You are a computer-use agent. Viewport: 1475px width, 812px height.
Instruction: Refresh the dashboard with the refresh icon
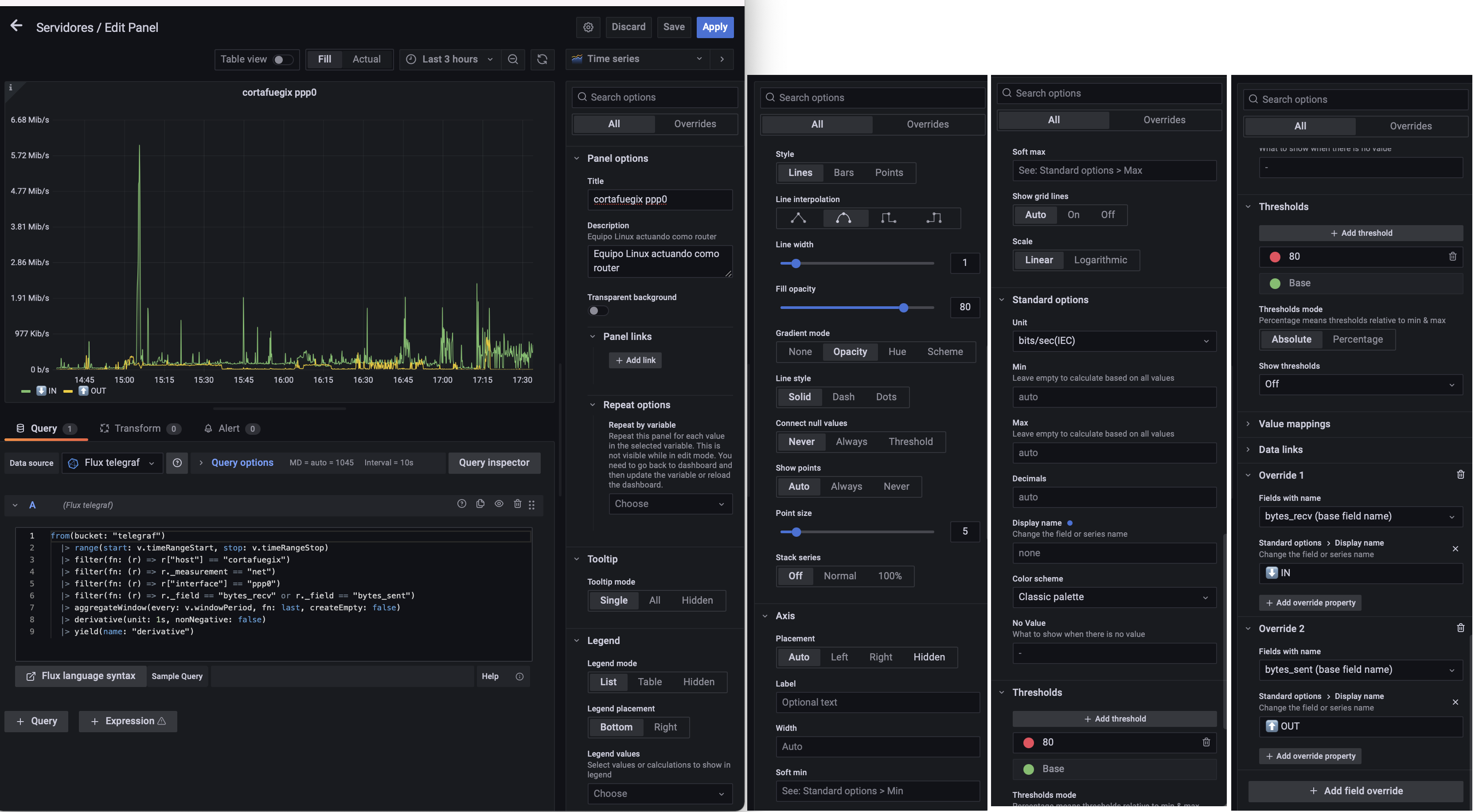[x=542, y=59]
